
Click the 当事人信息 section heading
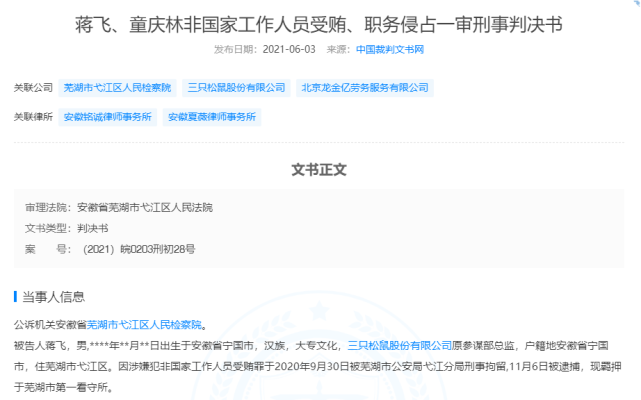(x=54, y=297)
